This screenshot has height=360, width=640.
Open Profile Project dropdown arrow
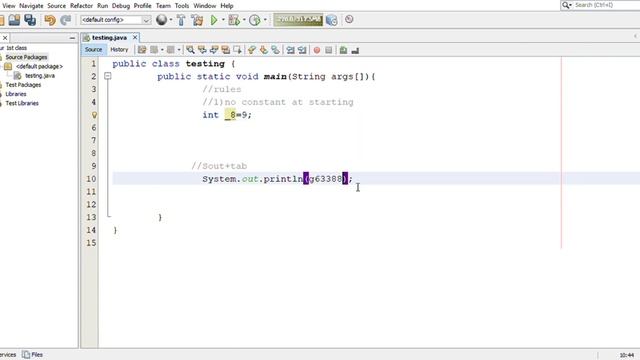(x=265, y=20)
